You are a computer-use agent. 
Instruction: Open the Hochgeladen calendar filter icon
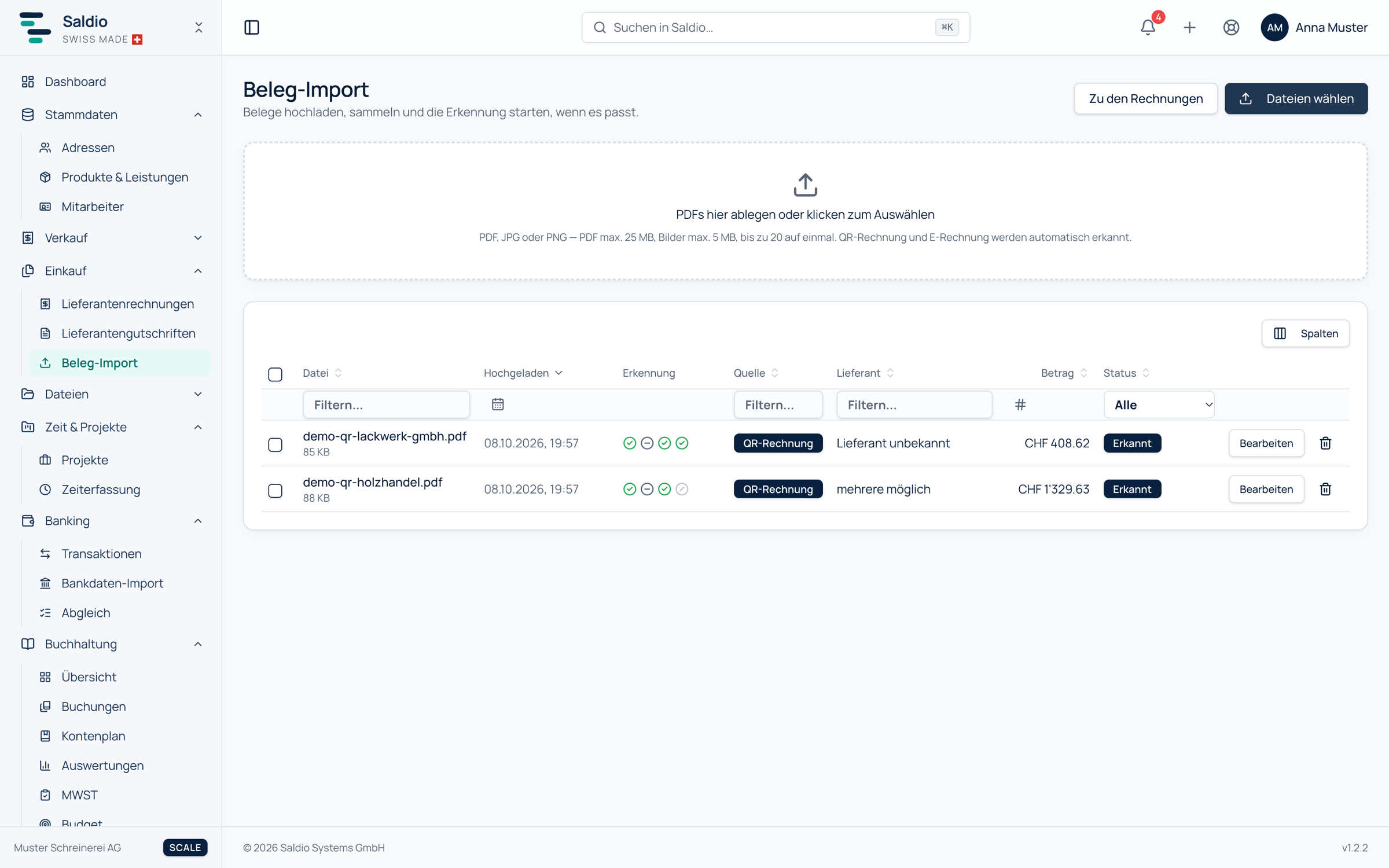(498, 404)
